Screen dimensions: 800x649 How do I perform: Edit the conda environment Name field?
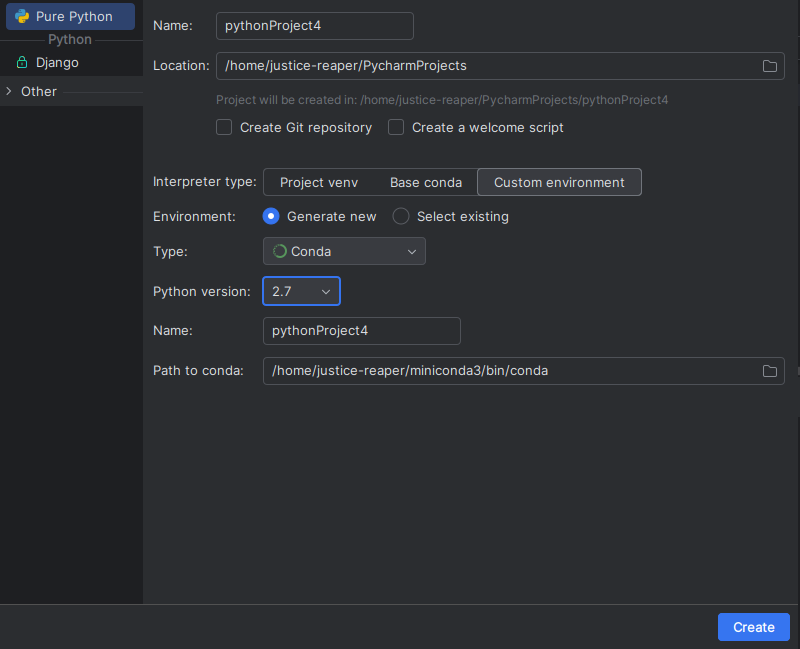362,331
